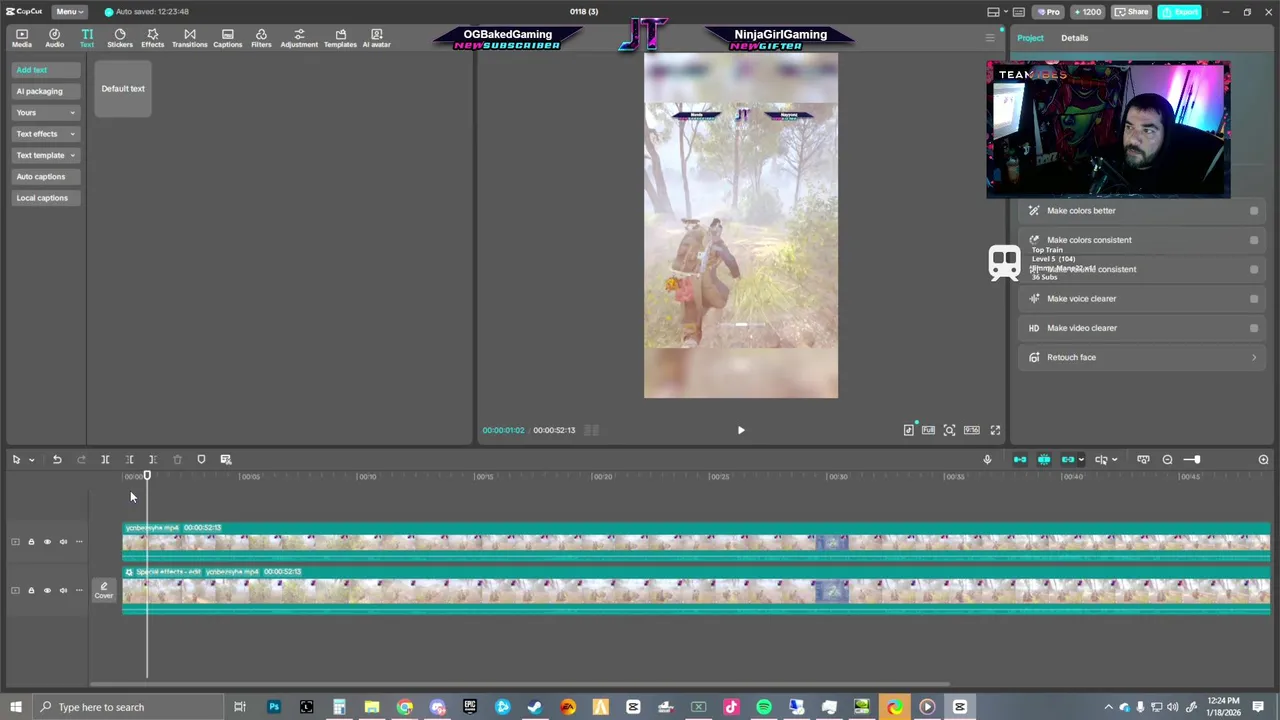Screen dimensions: 1280x720
Task: Toggle main track magnet on timeline
Action: (x=1020, y=459)
